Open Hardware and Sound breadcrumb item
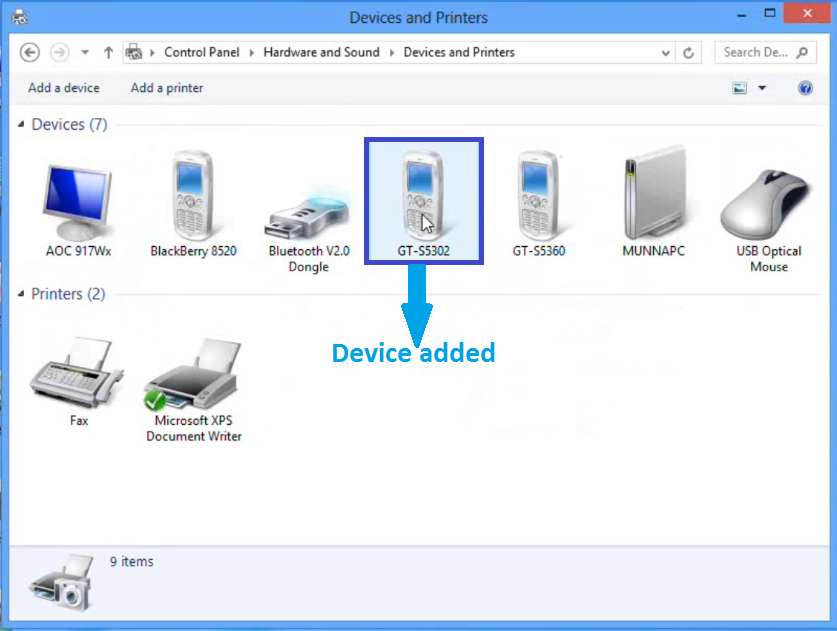Viewport: 837px width, 631px height. (x=321, y=52)
